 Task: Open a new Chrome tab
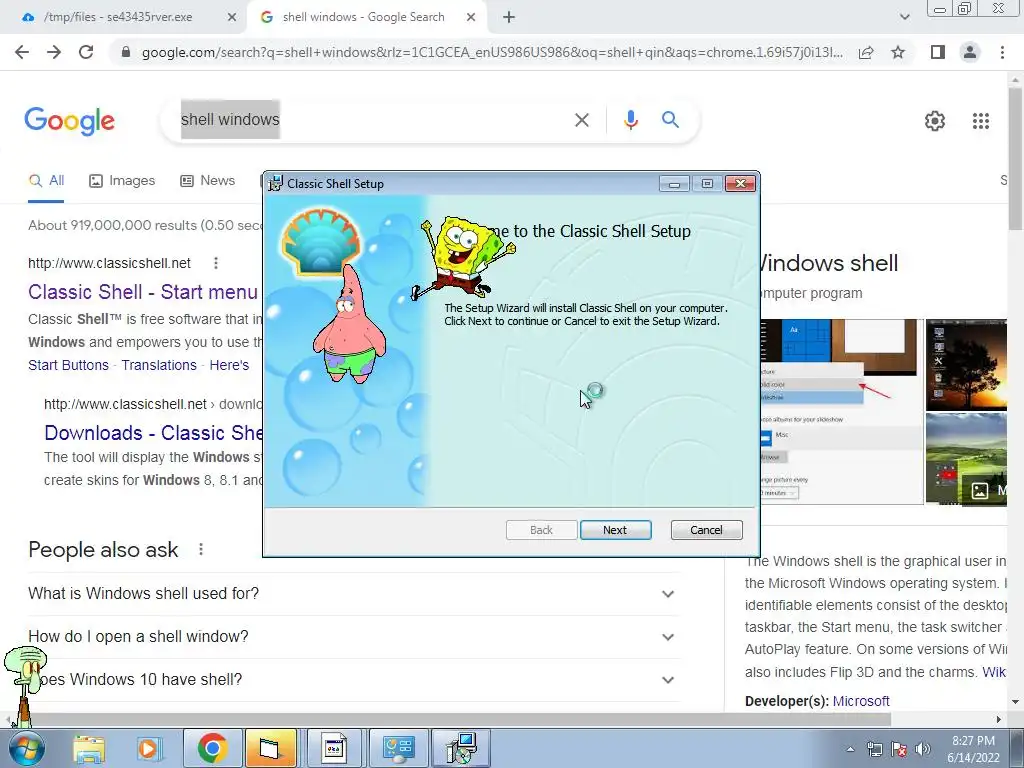(x=509, y=17)
